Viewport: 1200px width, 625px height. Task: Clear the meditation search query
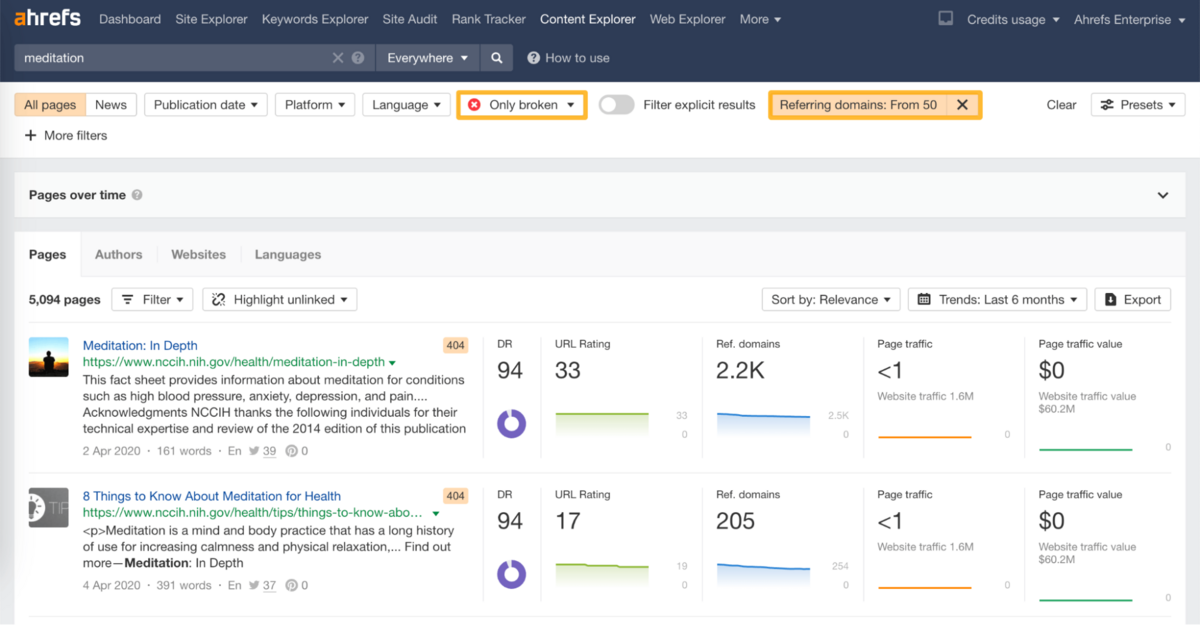pos(338,58)
